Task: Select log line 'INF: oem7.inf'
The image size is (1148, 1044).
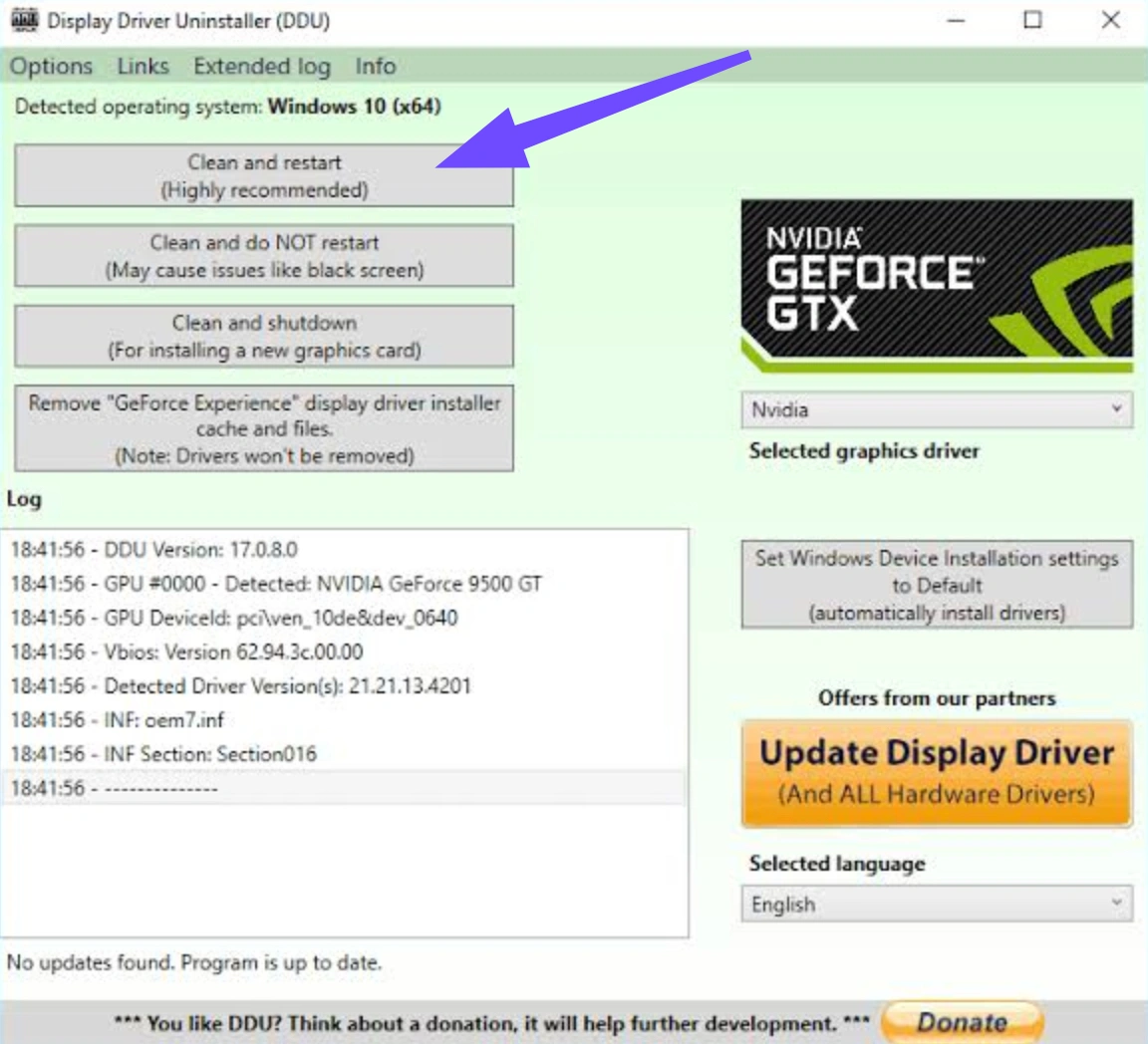Action: tap(344, 720)
